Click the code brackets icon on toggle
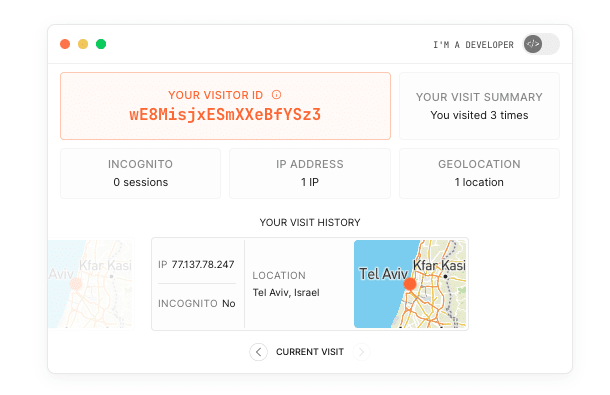 pyautogui.click(x=533, y=44)
